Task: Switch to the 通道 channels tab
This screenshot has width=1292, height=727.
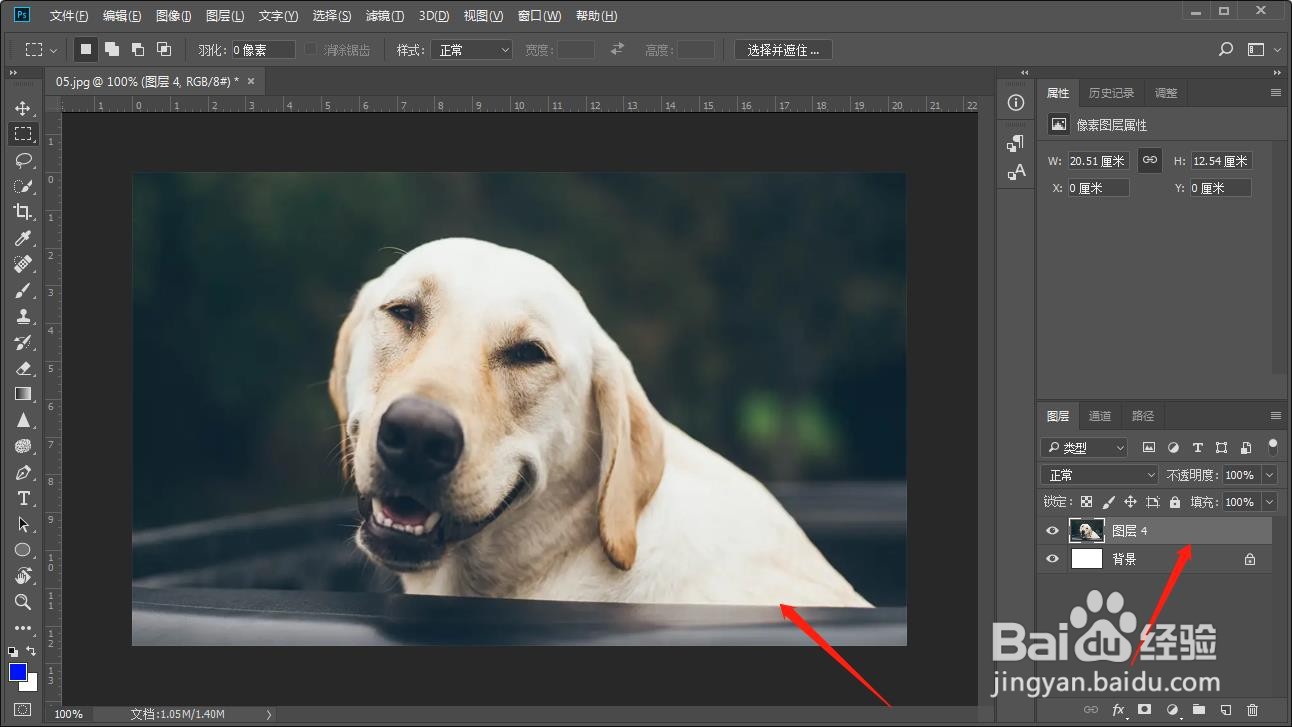Action: pos(1100,416)
